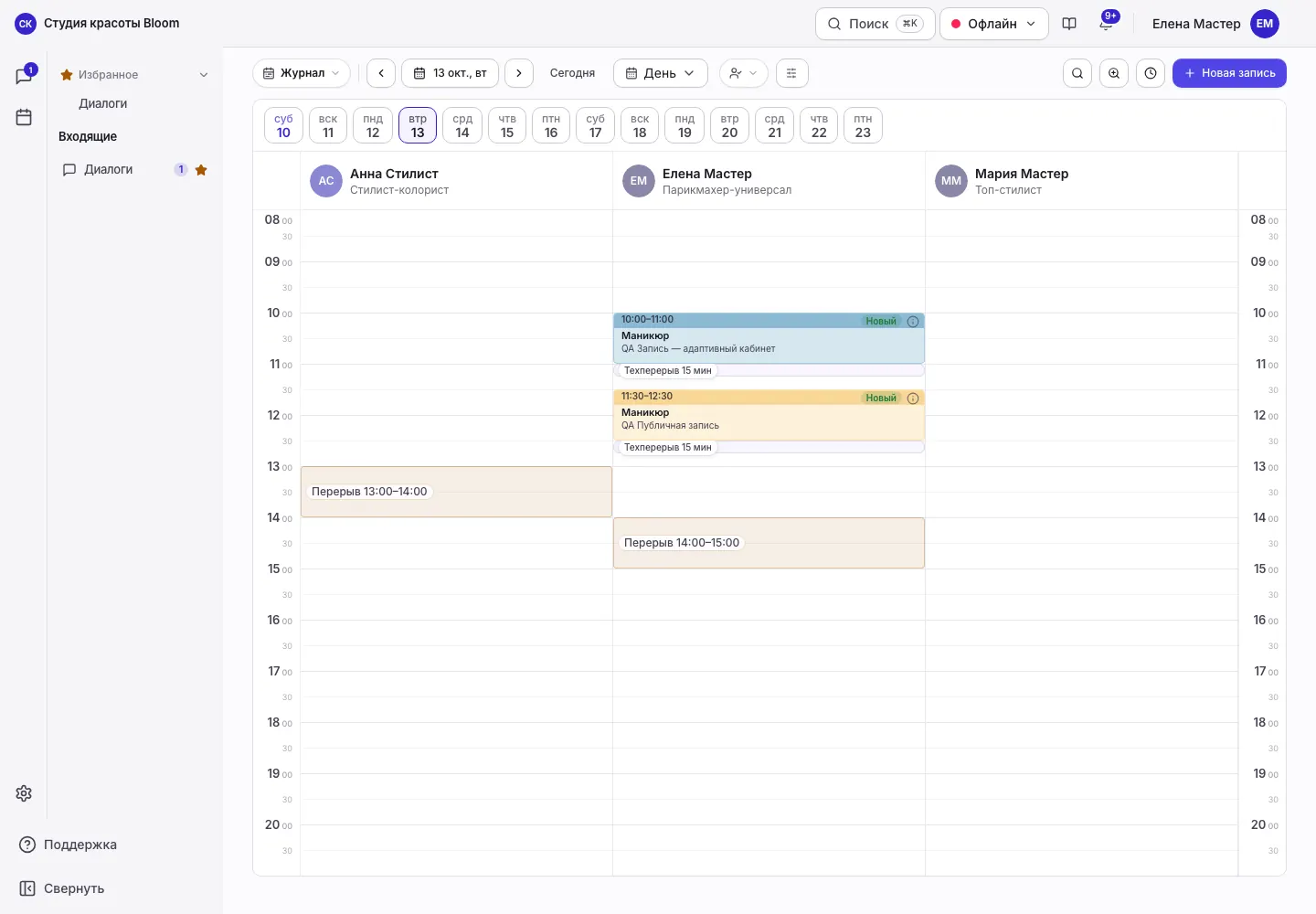Click the clock history icon
1316x914 pixels.
(x=1151, y=73)
